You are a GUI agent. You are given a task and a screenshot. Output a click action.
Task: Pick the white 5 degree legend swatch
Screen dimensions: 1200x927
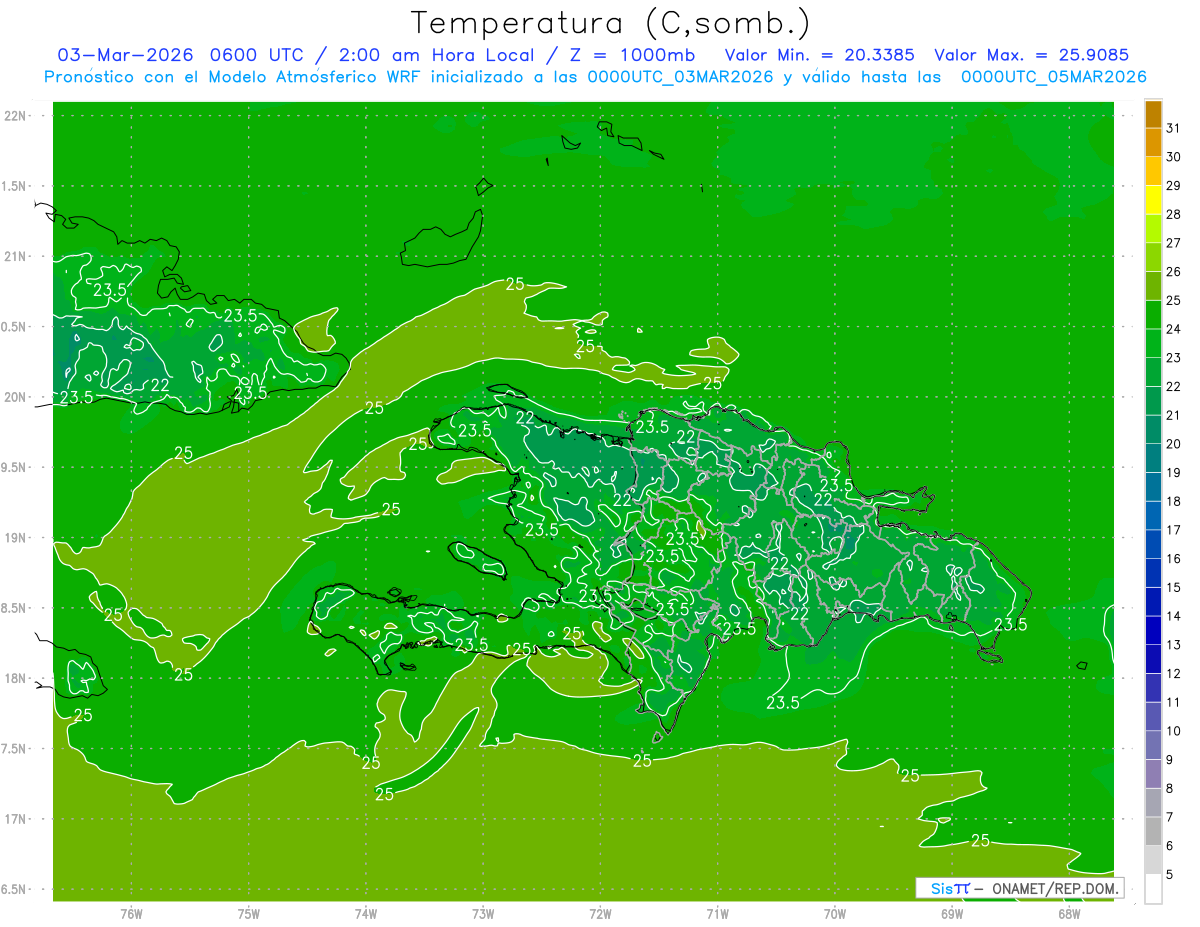[1153, 889]
